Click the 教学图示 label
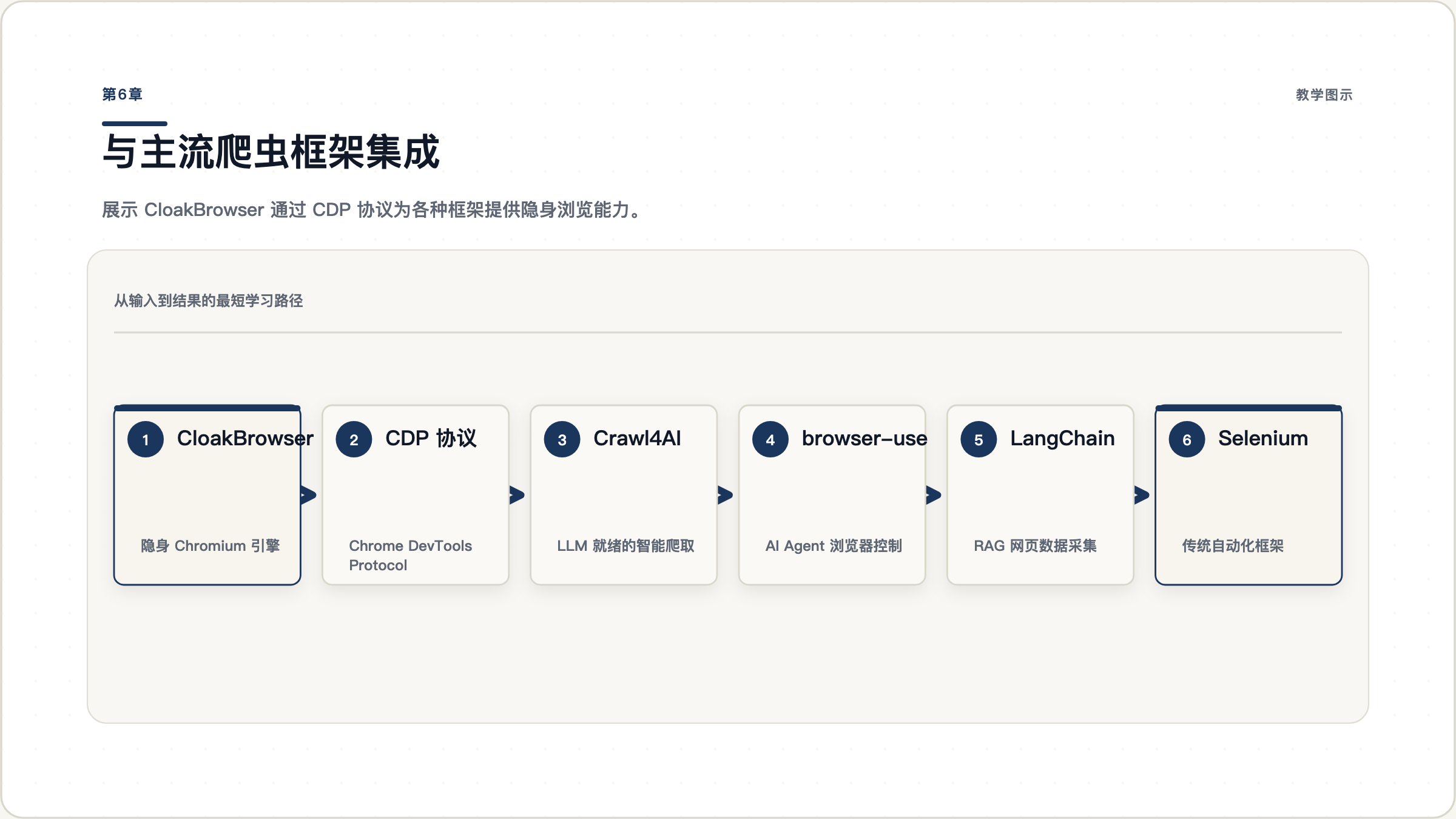1456x819 pixels. click(x=1324, y=95)
